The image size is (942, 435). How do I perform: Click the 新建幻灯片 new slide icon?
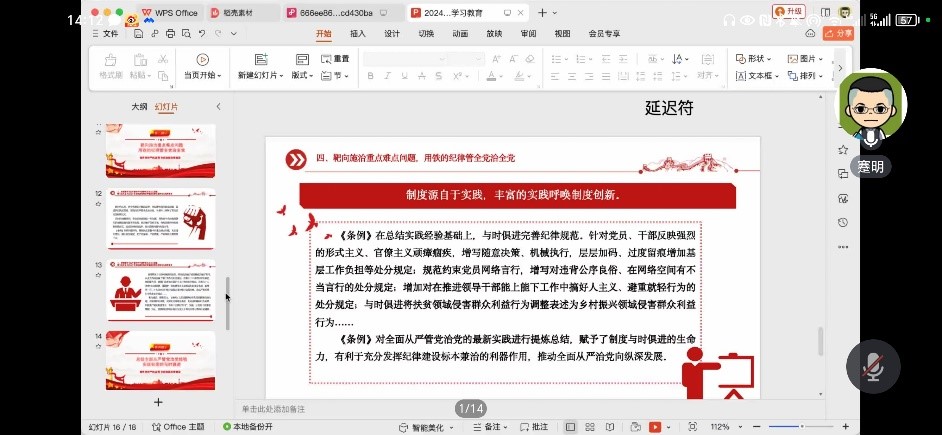pos(259,60)
